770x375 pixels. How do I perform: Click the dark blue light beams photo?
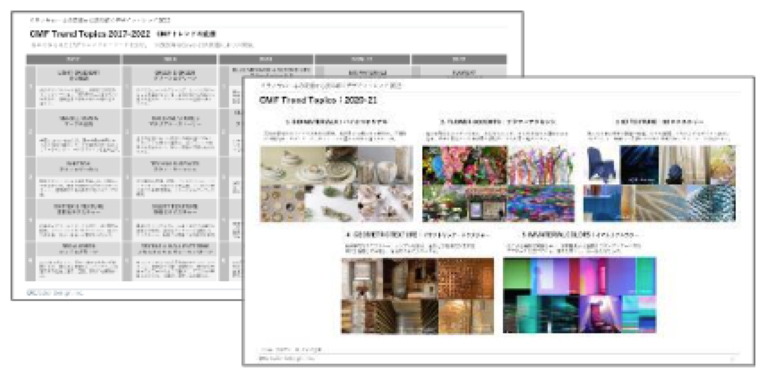point(639,165)
